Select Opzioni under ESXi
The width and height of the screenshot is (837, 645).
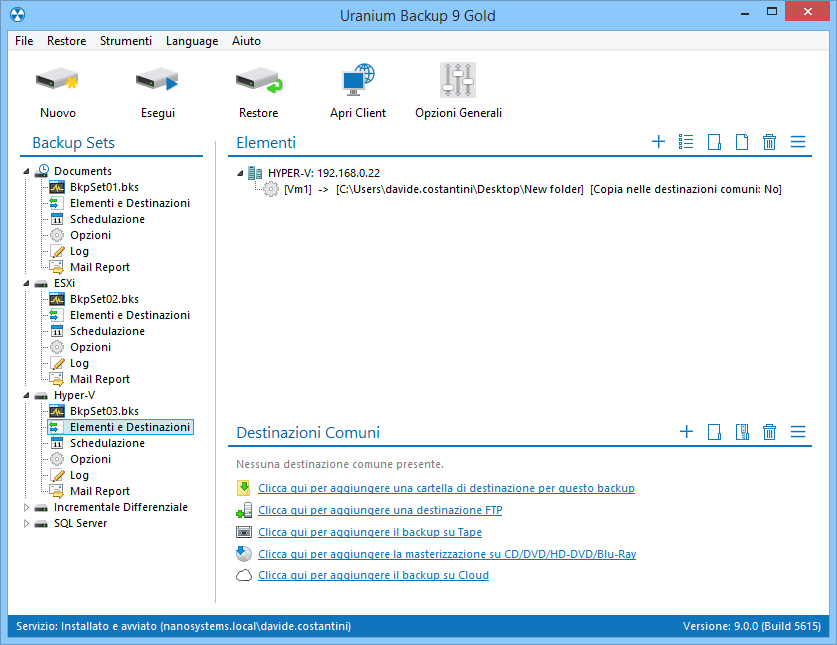(x=90, y=347)
